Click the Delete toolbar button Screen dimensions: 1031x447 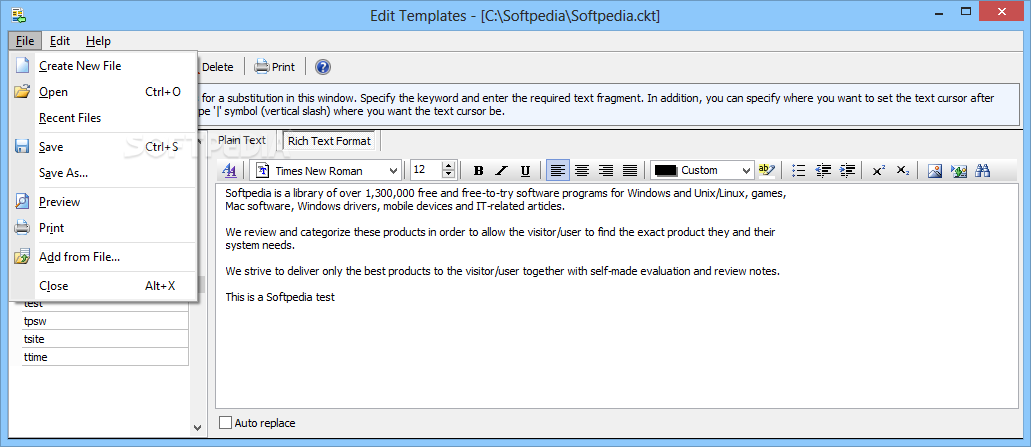click(216, 66)
